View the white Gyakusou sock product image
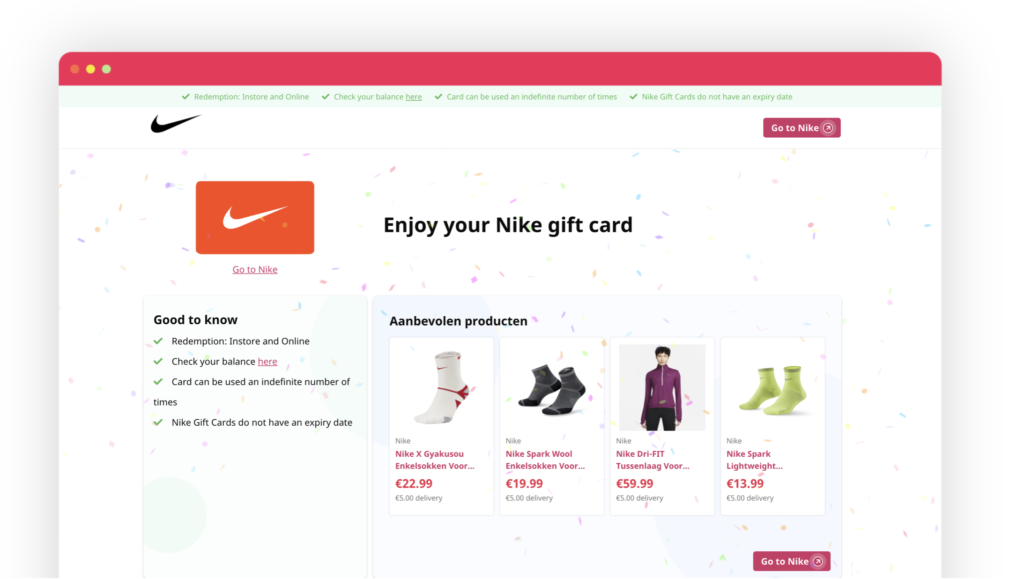The height and width of the screenshot is (579, 1024). click(441, 388)
